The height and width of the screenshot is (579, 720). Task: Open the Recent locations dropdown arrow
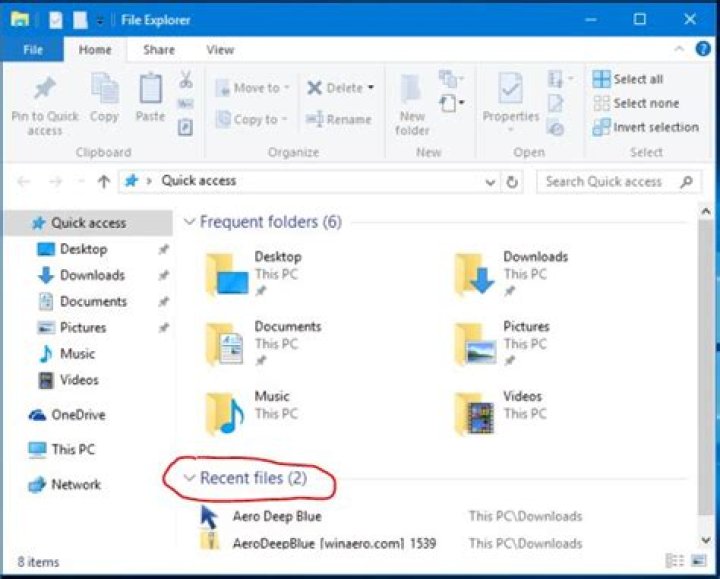pos(81,182)
